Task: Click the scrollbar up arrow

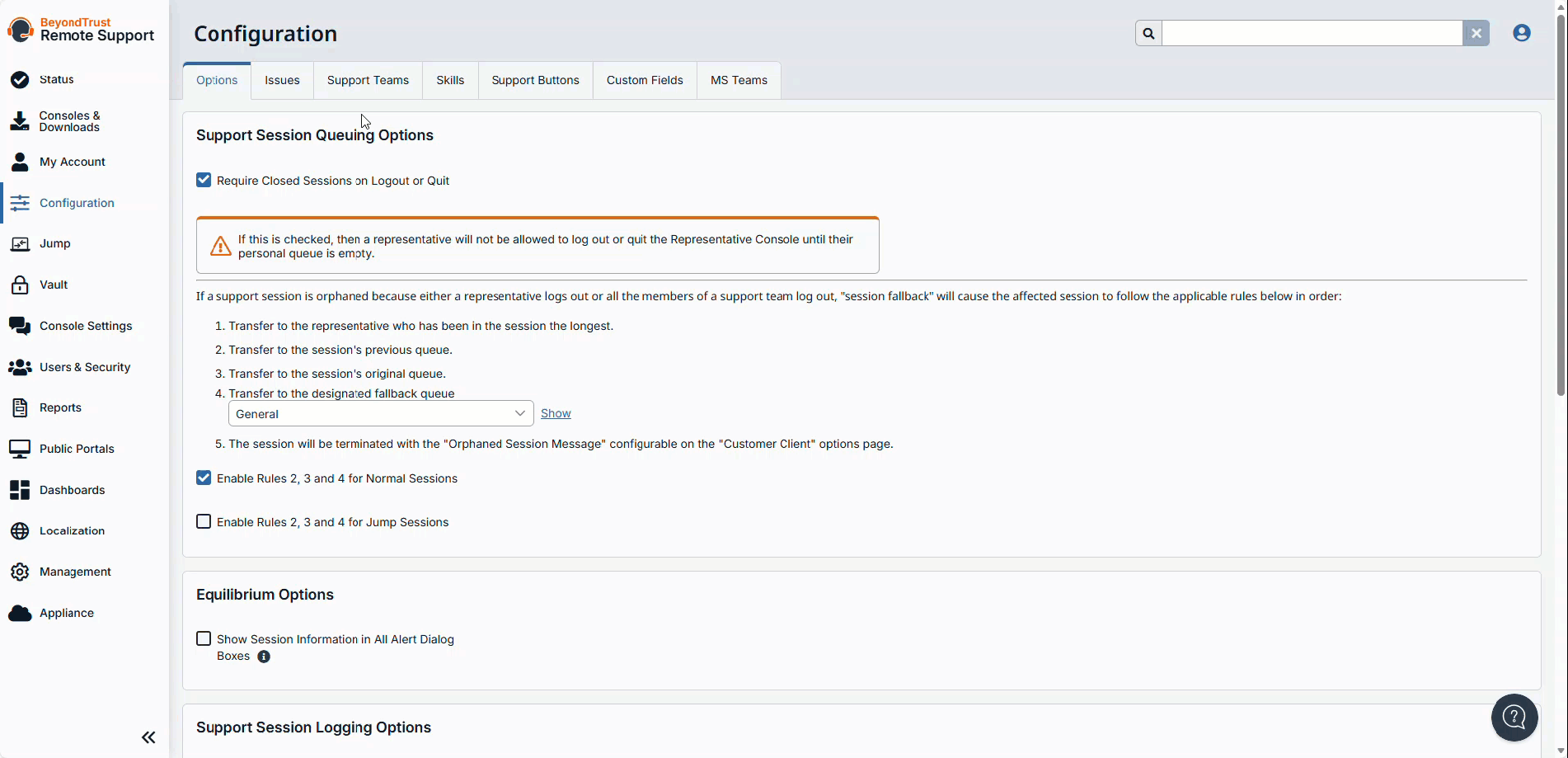Action: tap(1560, 6)
